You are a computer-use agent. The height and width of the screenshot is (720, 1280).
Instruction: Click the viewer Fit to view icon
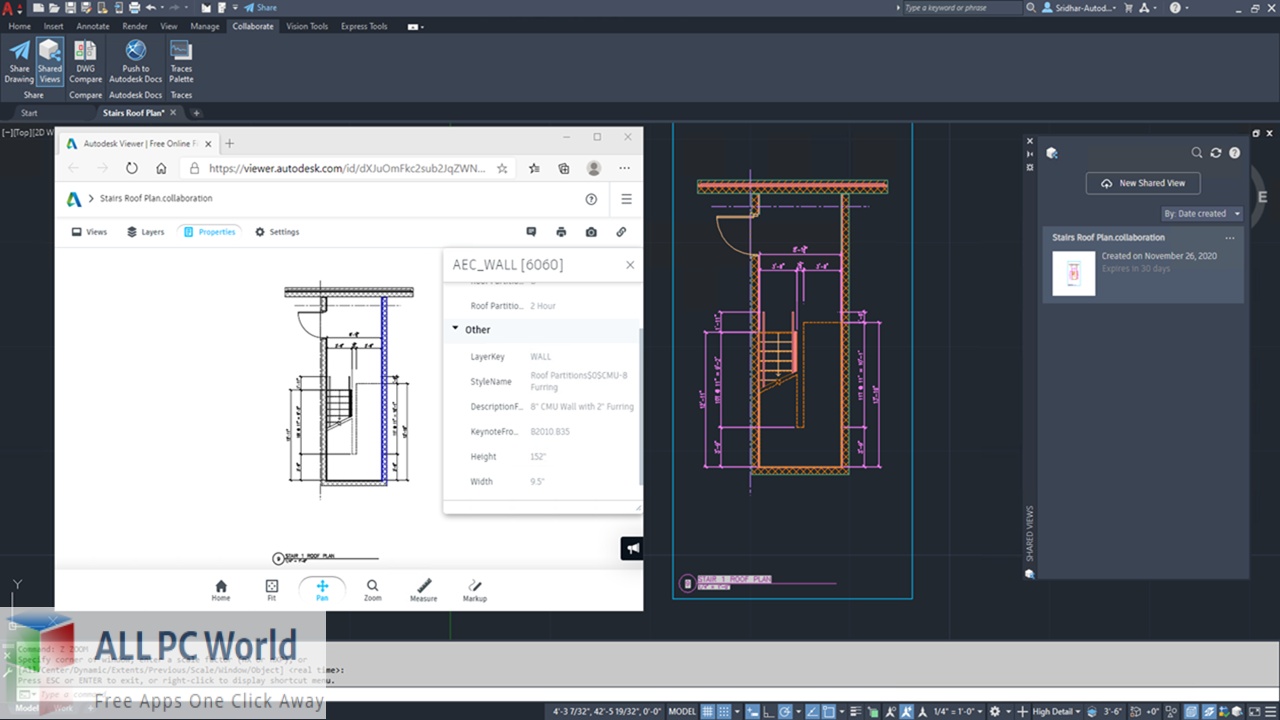coord(271,590)
